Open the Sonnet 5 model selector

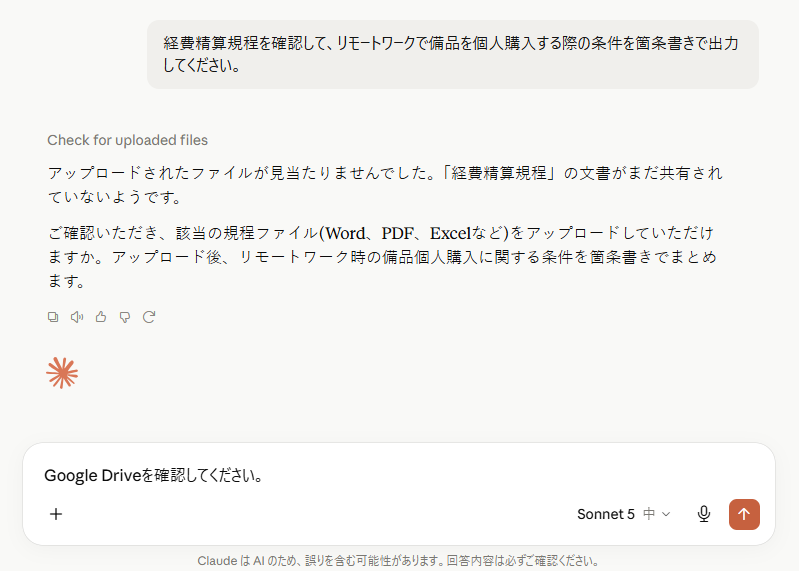(x=623, y=514)
